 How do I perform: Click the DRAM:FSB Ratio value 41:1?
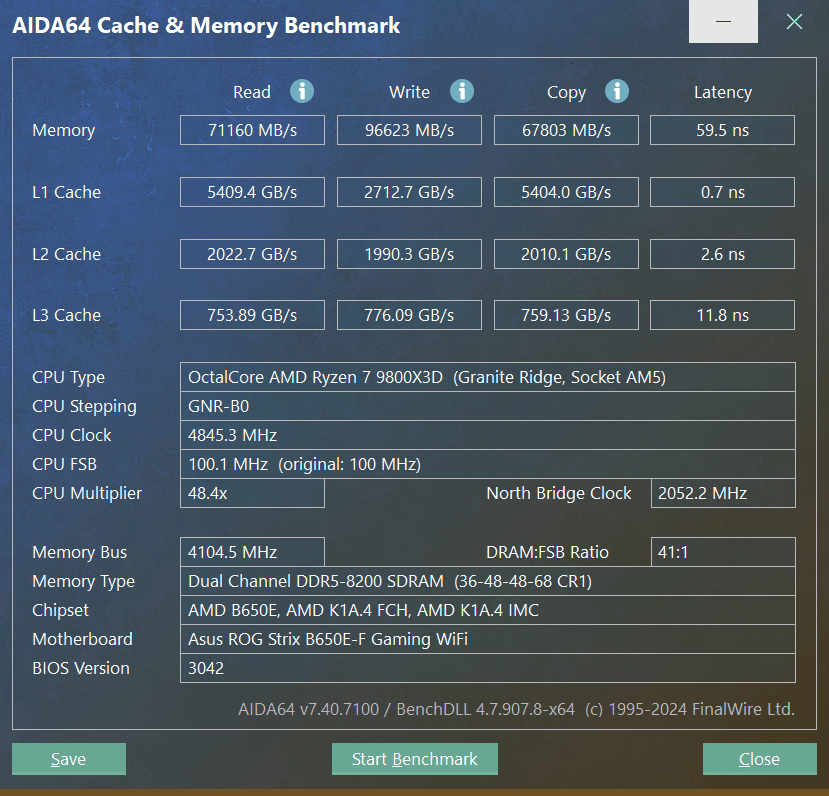[x=723, y=552]
